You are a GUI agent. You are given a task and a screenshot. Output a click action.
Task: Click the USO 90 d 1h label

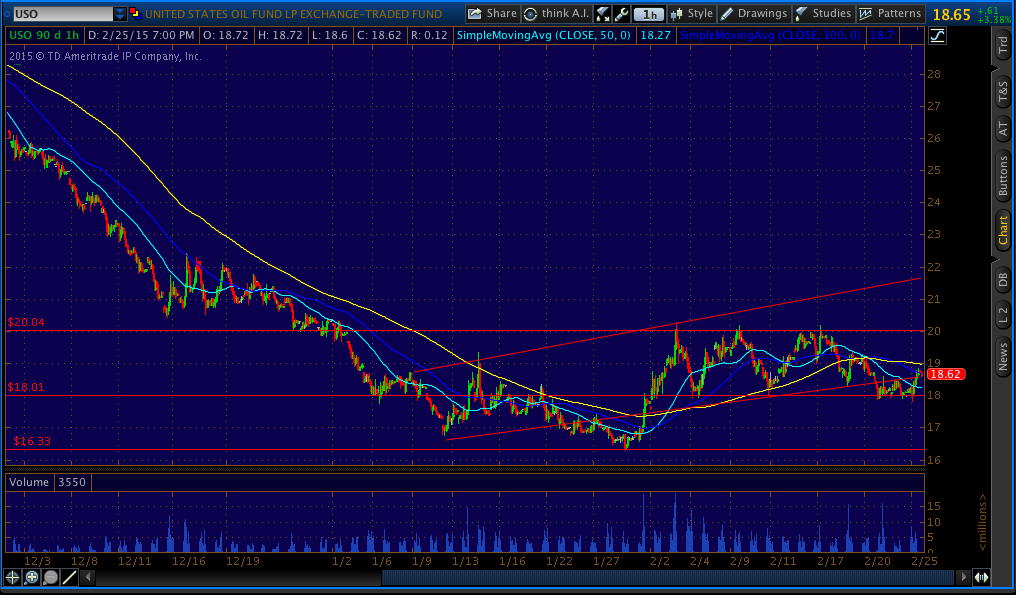[x=44, y=35]
